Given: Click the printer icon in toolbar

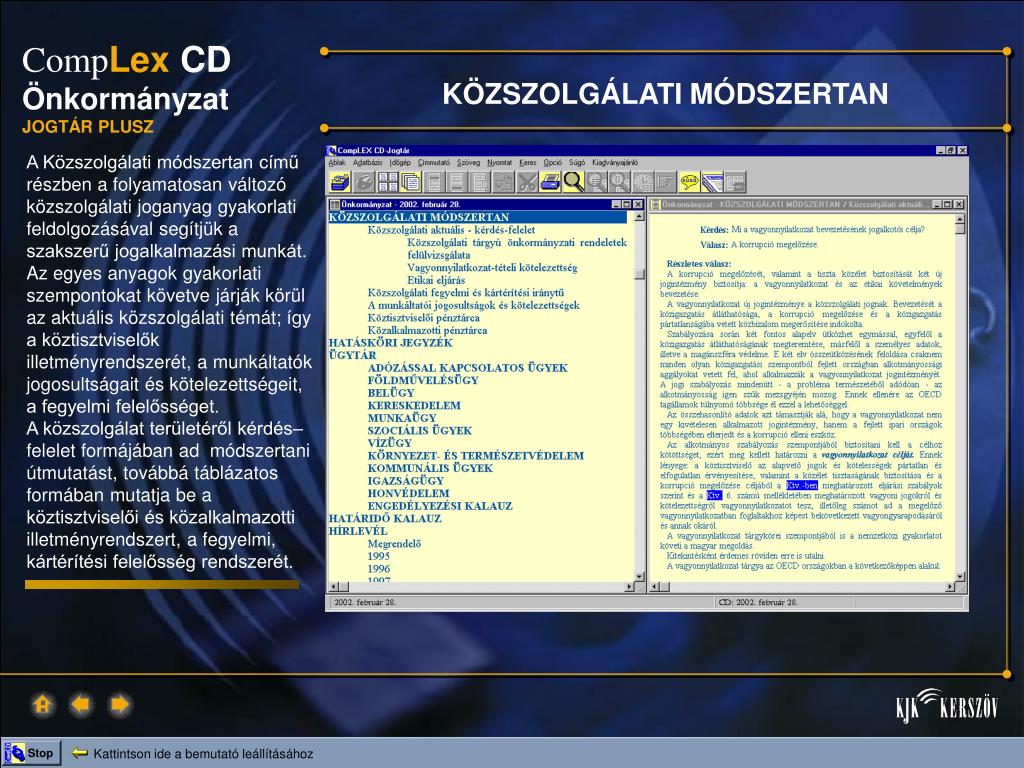Looking at the screenshot, I should (550, 182).
